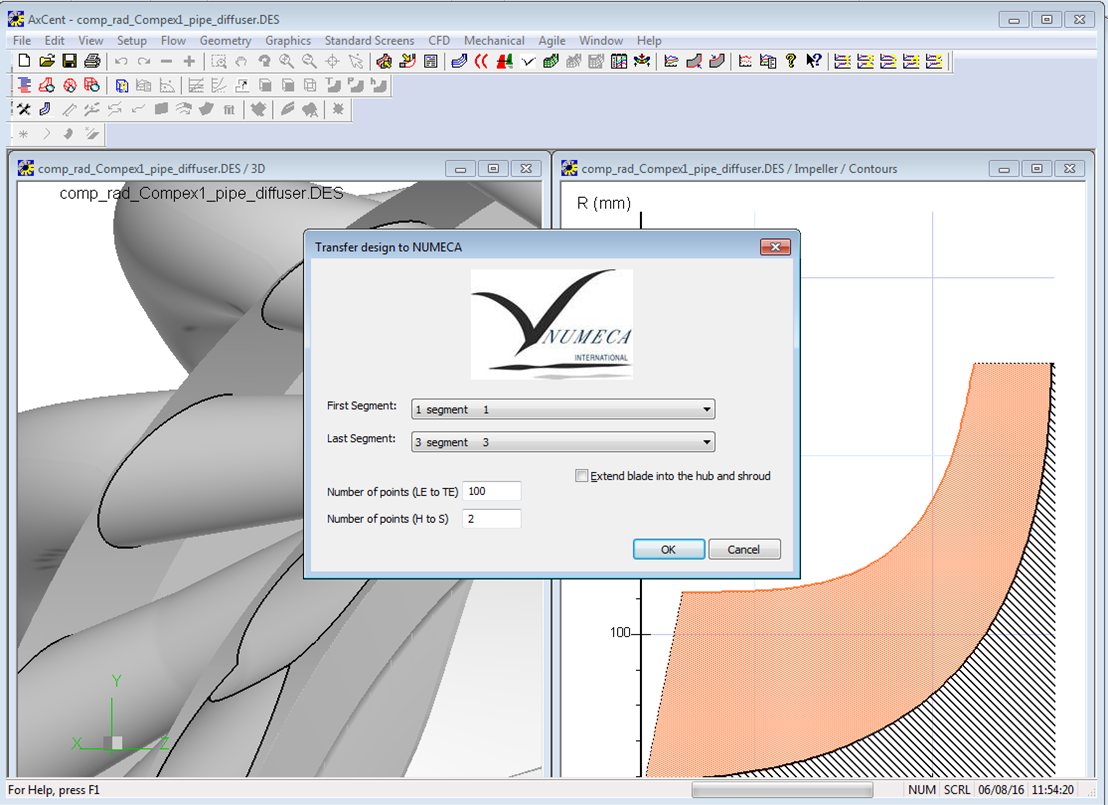Click the Open folder toolbar icon
Viewport: 1108px width, 805px height.
coord(47,62)
